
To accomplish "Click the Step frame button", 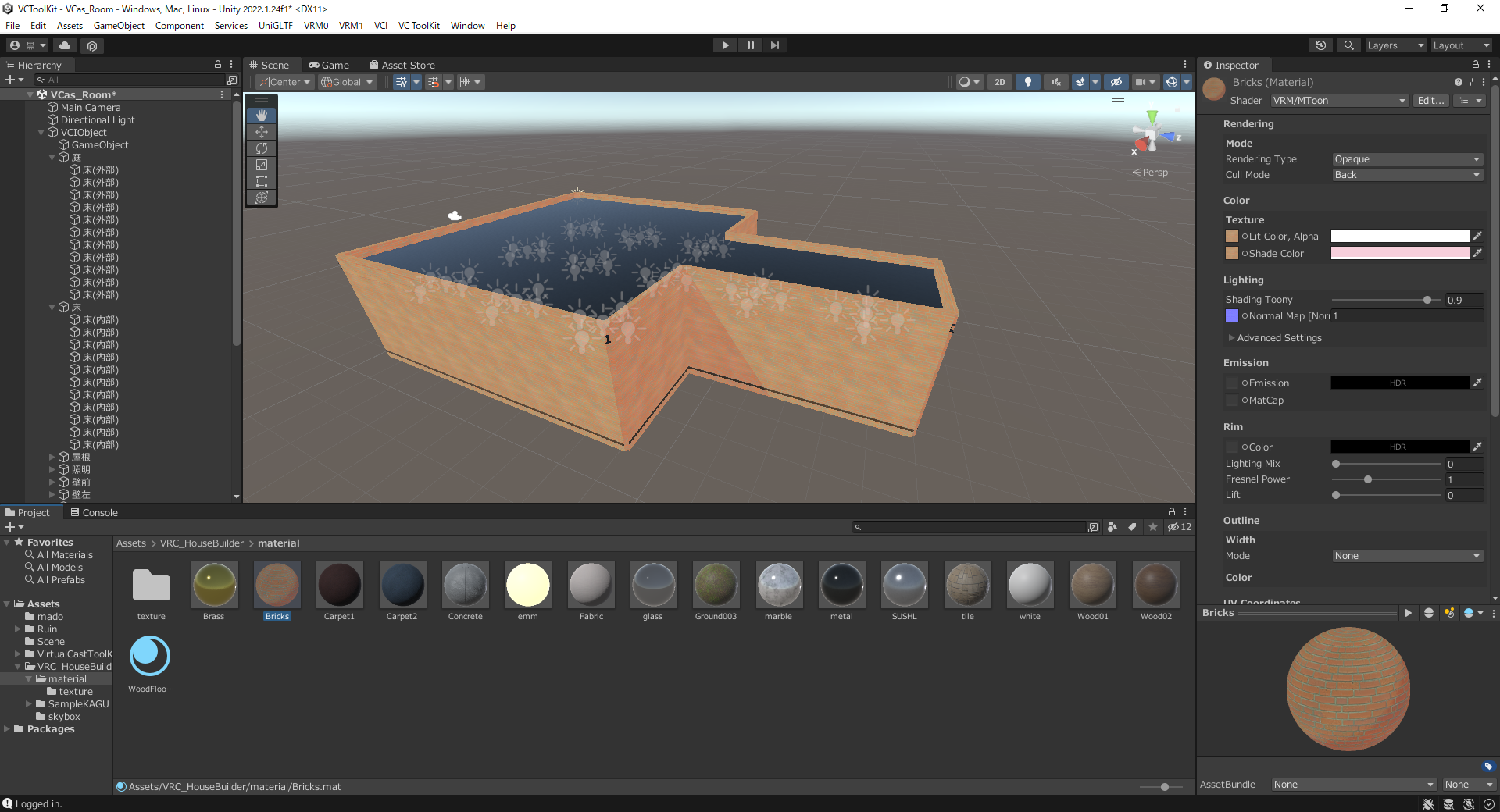I will pos(774,45).
